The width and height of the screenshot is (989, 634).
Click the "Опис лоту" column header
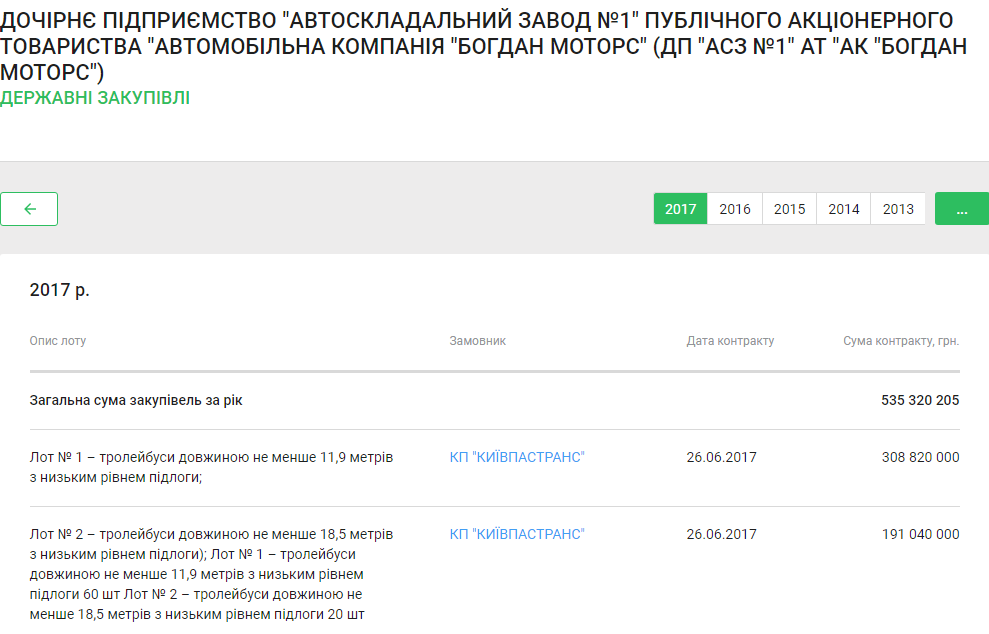tap(58, 341)
